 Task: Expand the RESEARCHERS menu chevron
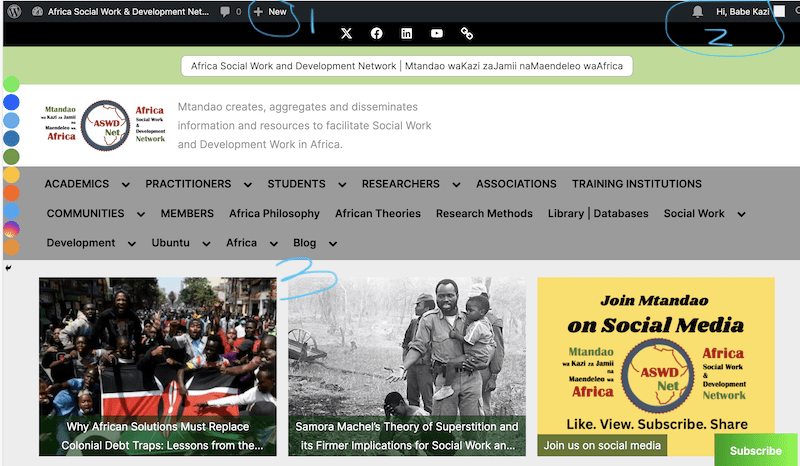456,185
